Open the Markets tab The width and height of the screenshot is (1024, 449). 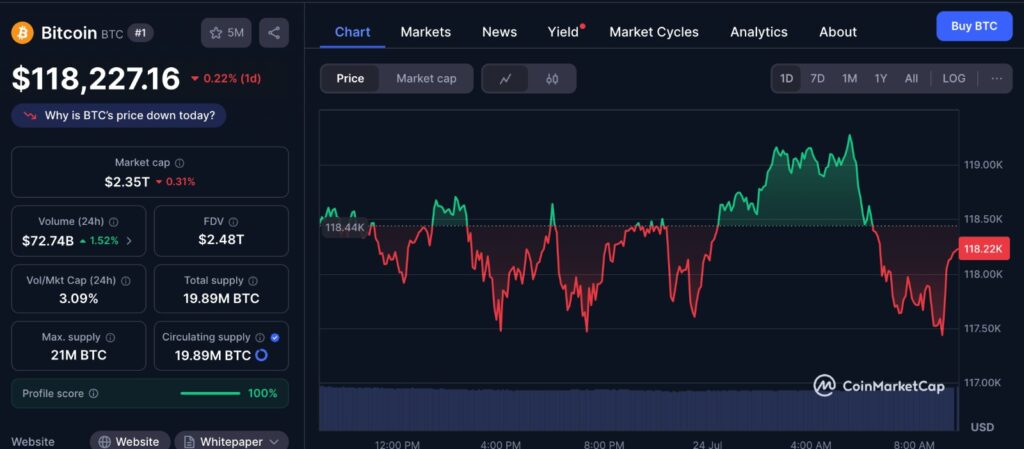pyautogui.click(x=426, y=32)
